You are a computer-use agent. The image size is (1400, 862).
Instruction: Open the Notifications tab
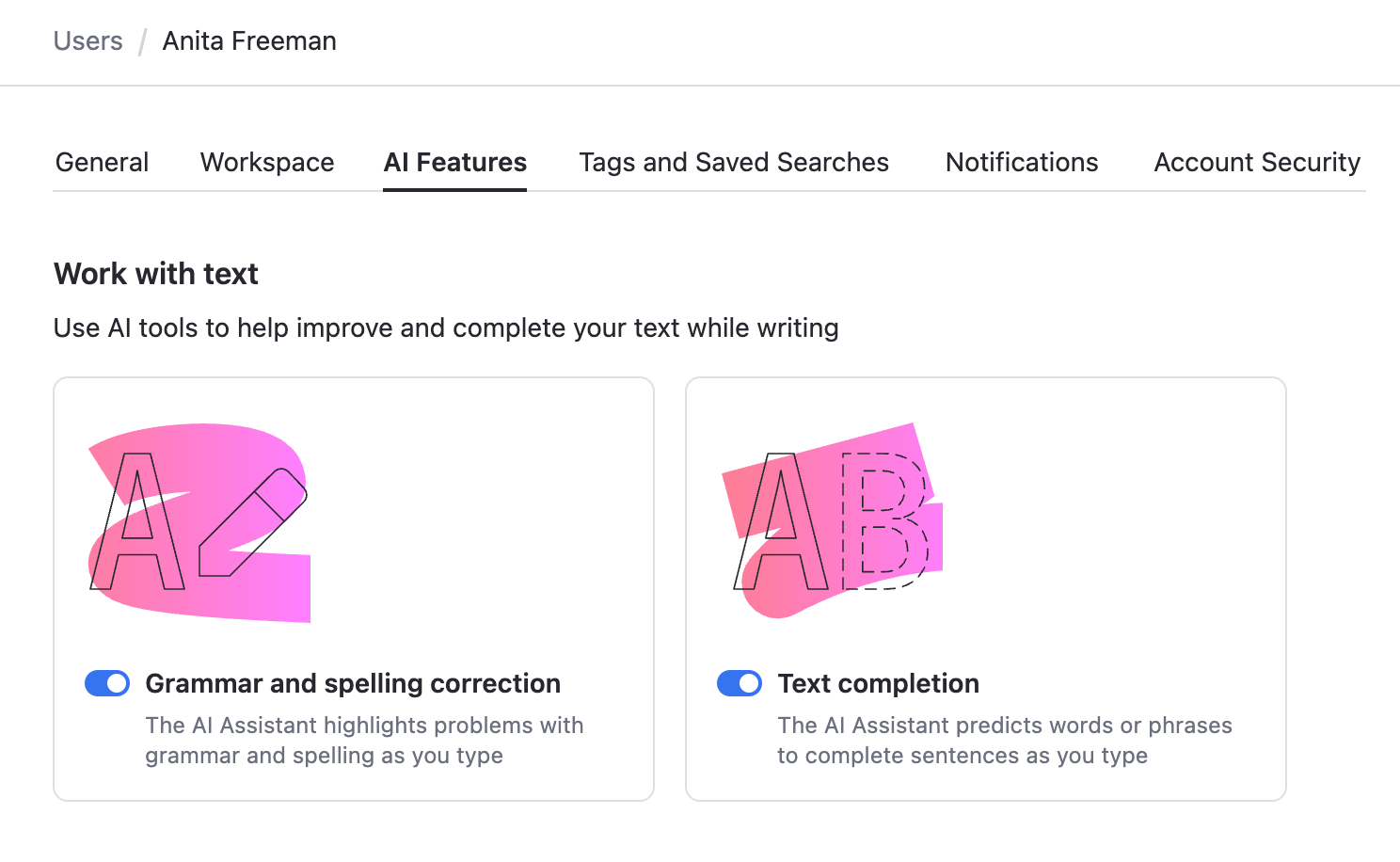click(x=1022, y=163)
